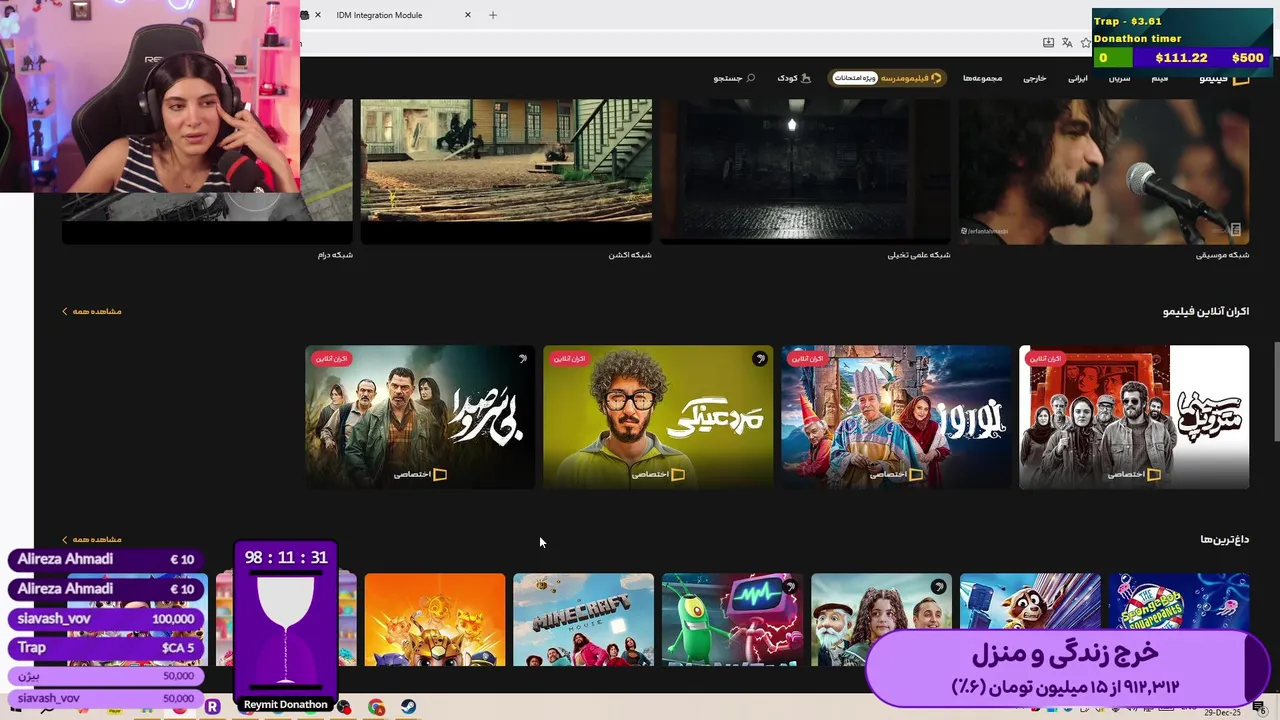Open the green Plankton movie thumbnail
The image size is (1280, 720).
pos(732,619)
